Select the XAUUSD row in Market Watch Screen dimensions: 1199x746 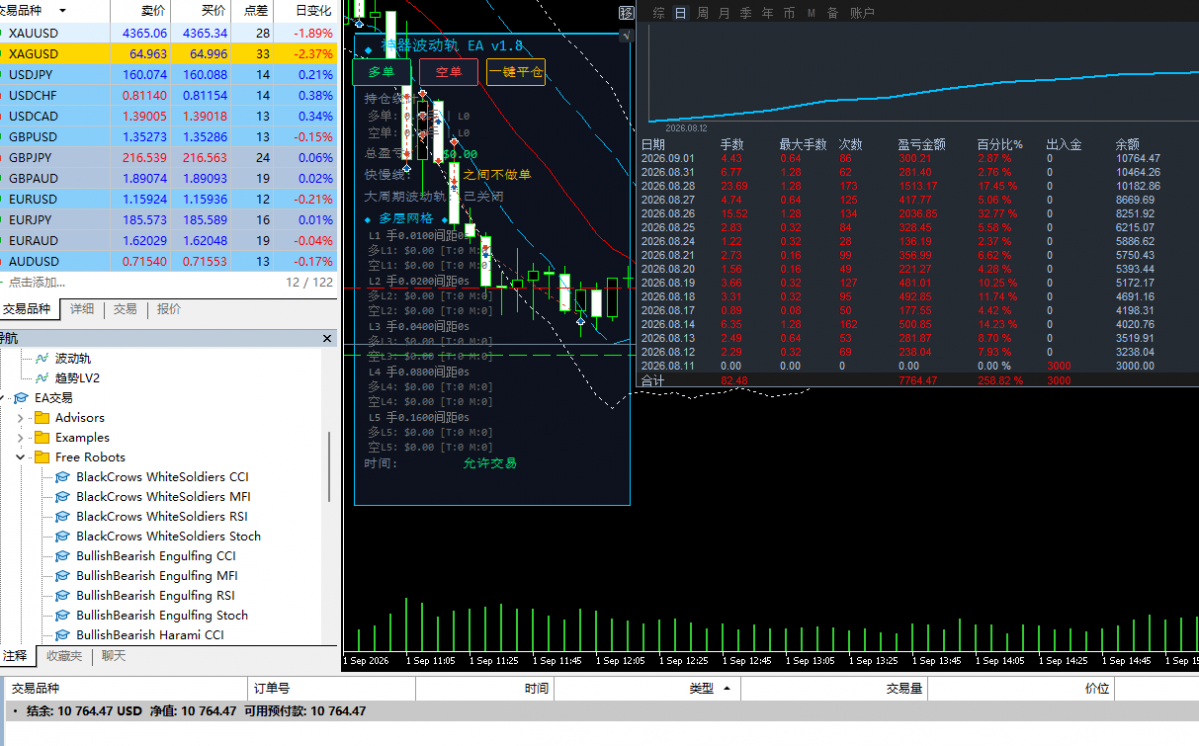(168, 34)
